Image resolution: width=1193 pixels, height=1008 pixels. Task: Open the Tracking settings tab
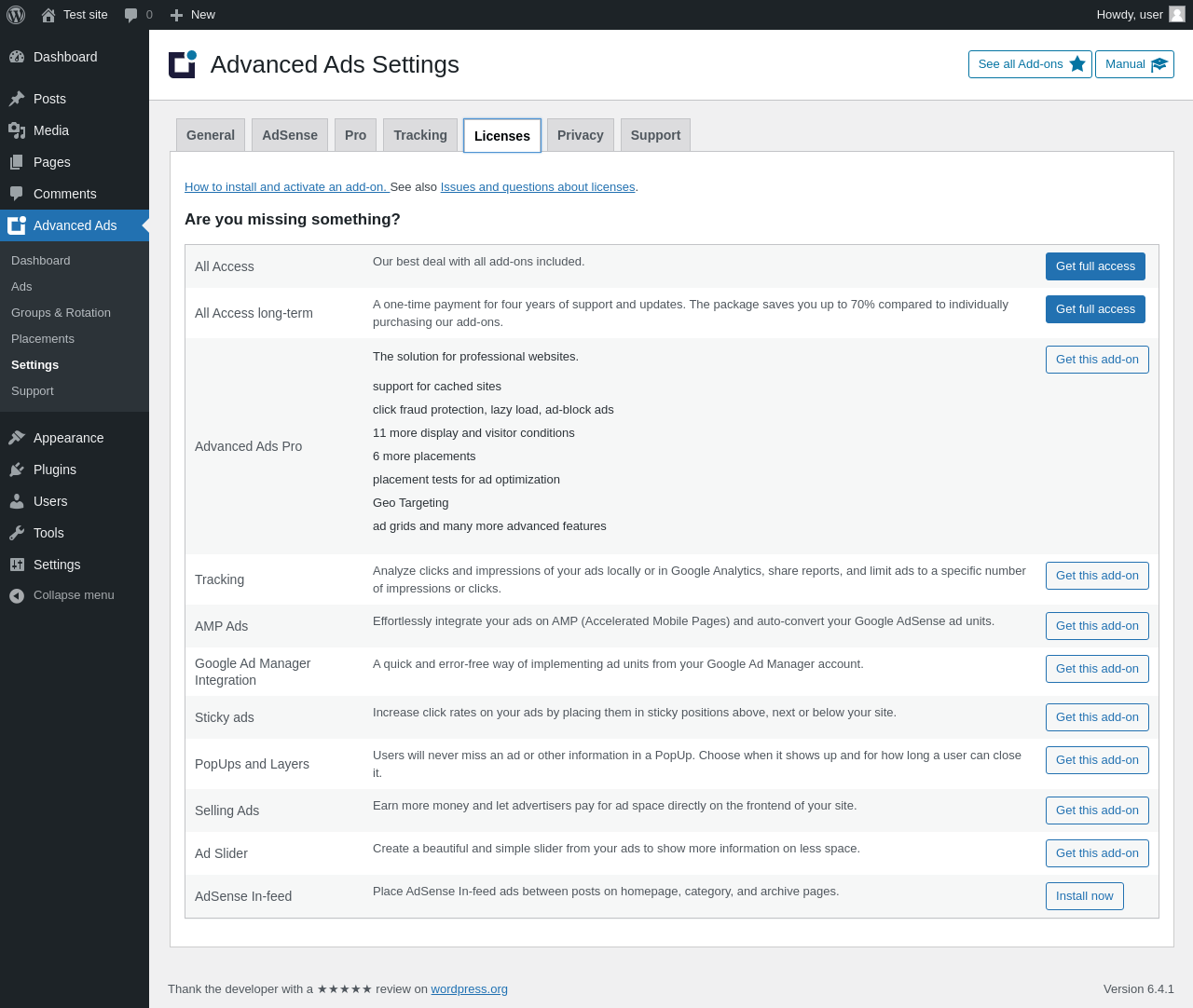[420, 135]
